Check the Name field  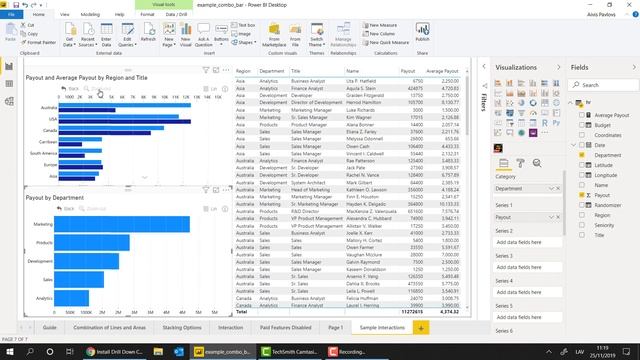tap(582, 185)
